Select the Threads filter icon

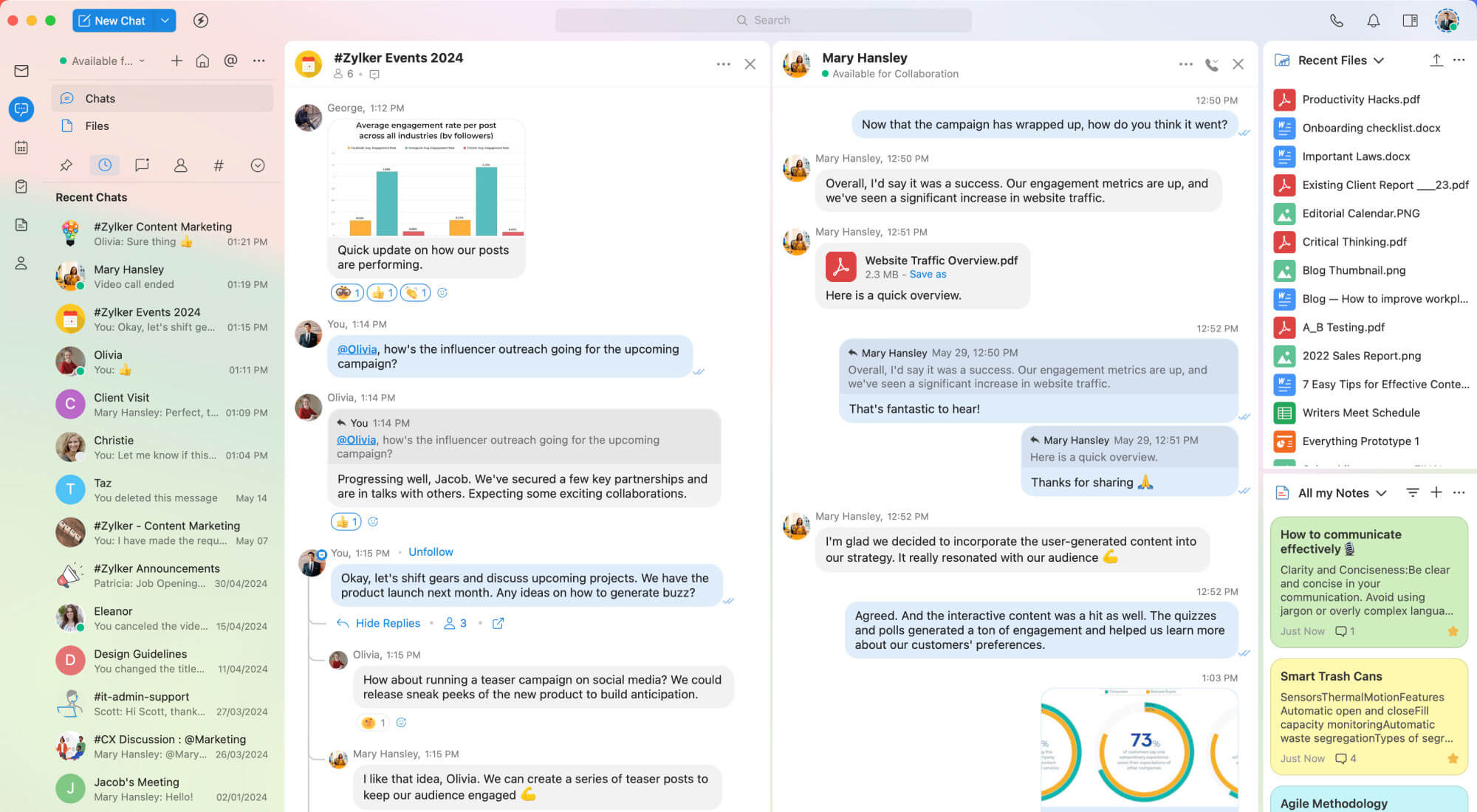pyautogui.click(x=142, y=165)
